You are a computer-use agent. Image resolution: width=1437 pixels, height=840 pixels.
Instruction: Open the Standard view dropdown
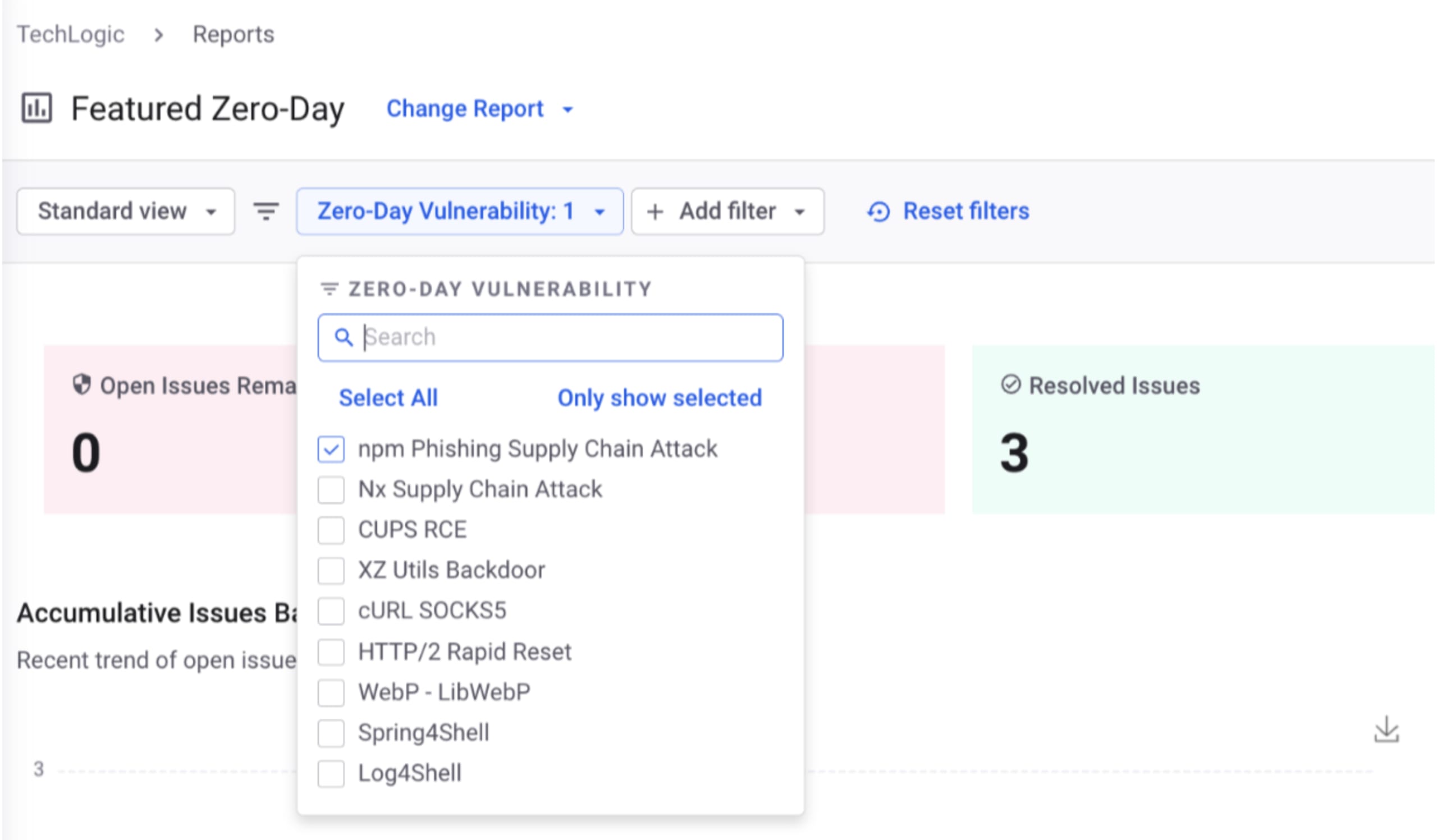pyautogui.click(x=125, y=212)
